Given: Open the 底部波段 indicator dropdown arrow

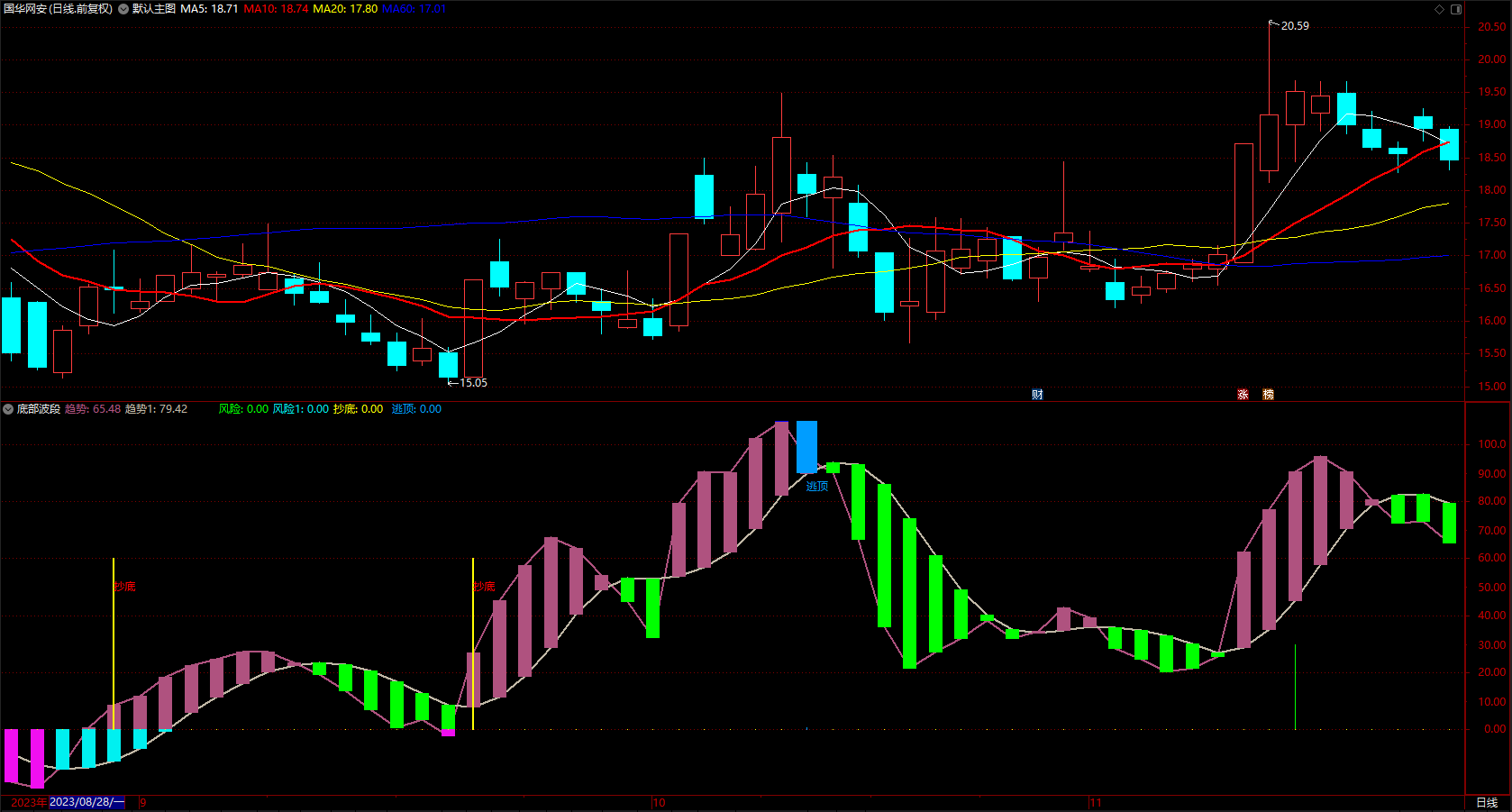Looking at the screenshot, I should click(x=8, y=409).
